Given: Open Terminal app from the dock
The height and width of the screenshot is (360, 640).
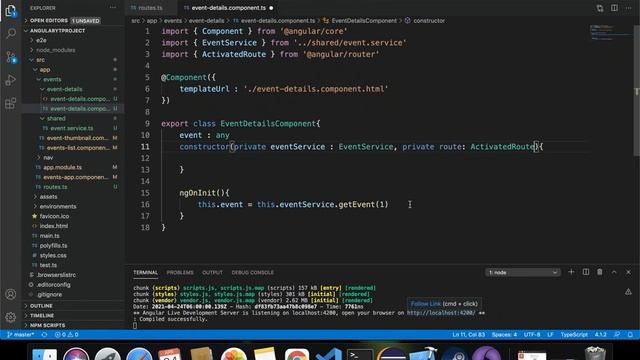Looking at the screenshot, I should (x=360, y=354).
